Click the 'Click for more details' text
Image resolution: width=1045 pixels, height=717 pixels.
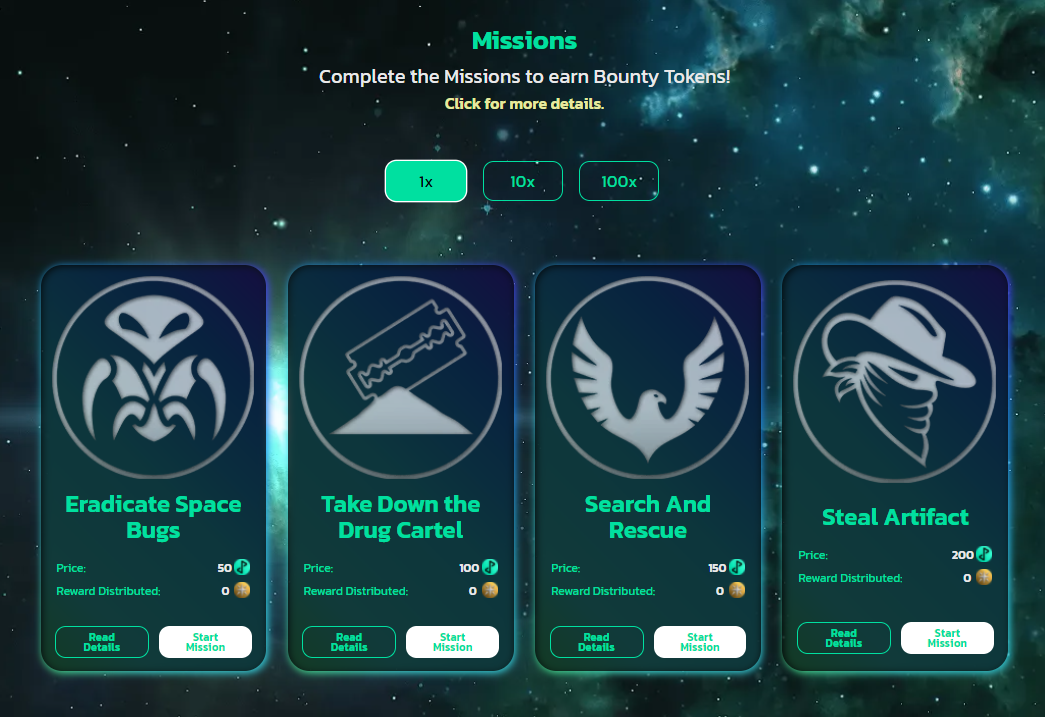click(x=524, y=104)
